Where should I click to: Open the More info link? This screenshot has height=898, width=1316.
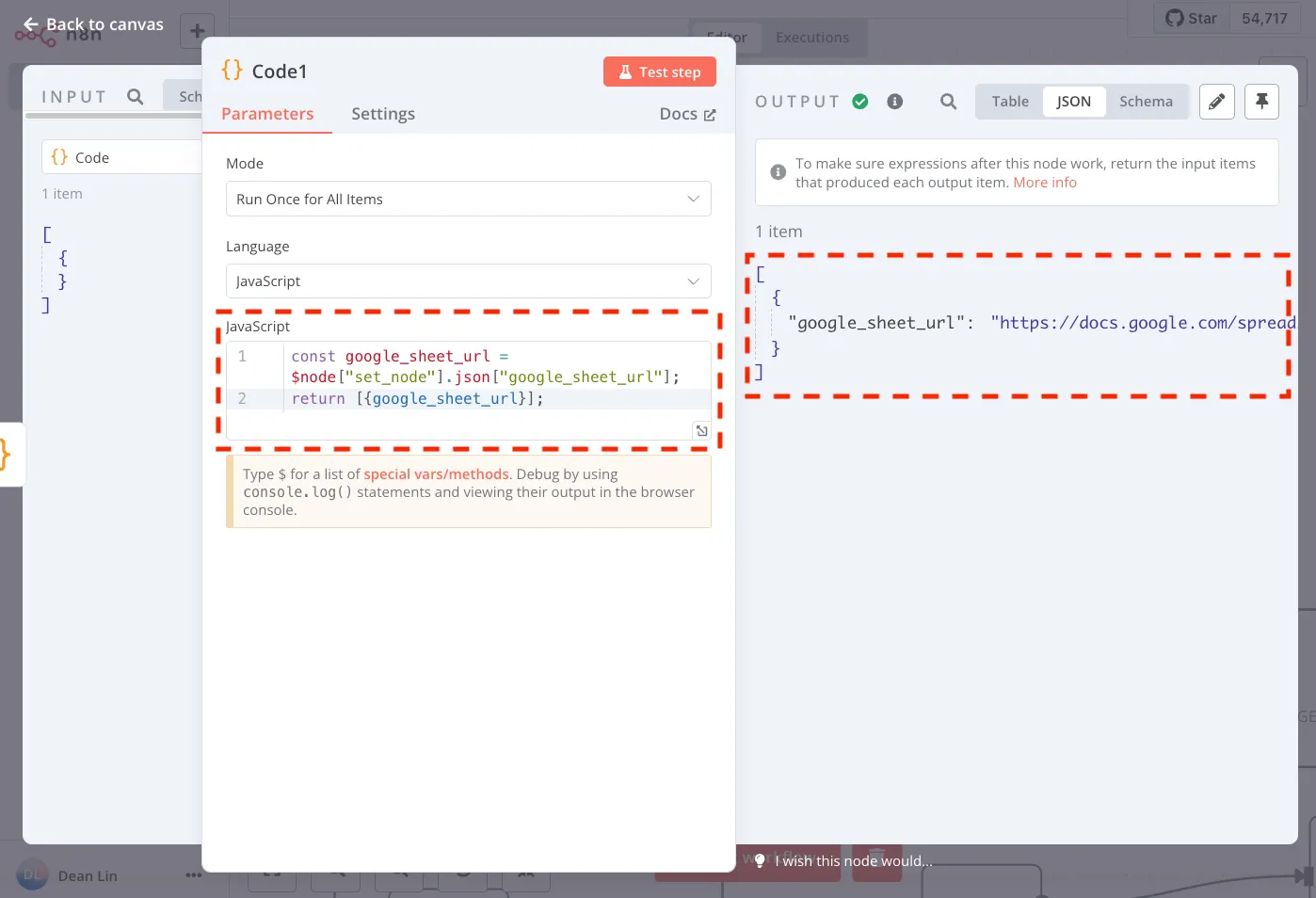(1045, 183)
